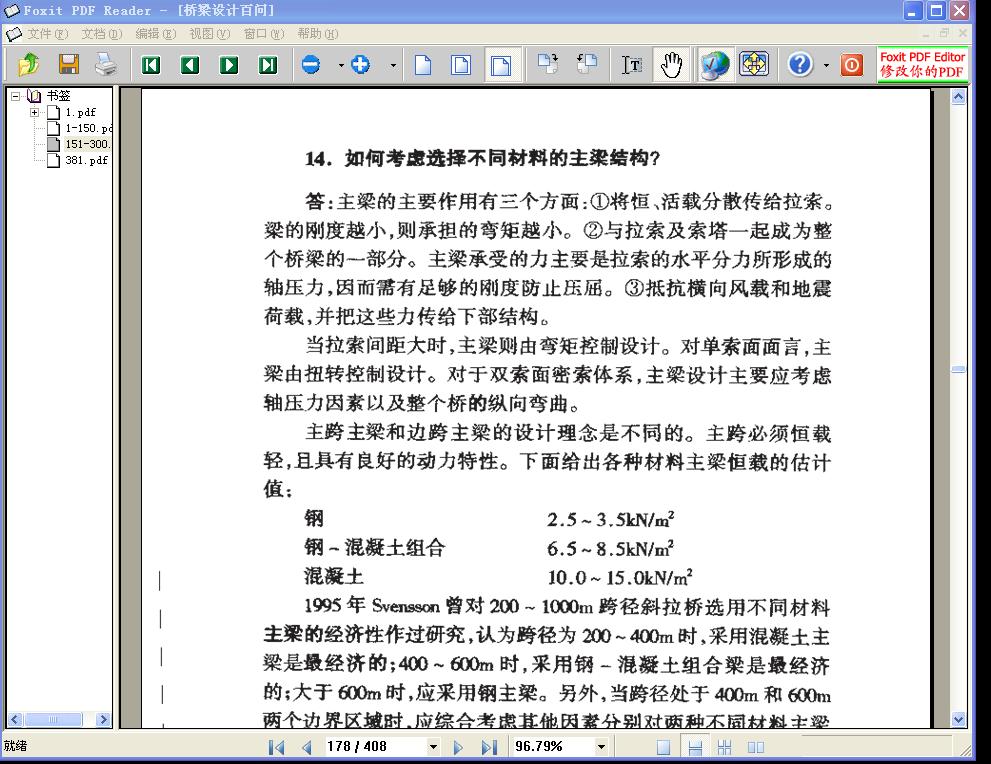Click the Foxit PDF Editor banner
Viewport: 991px width, 764px height.
pos(922,64)
